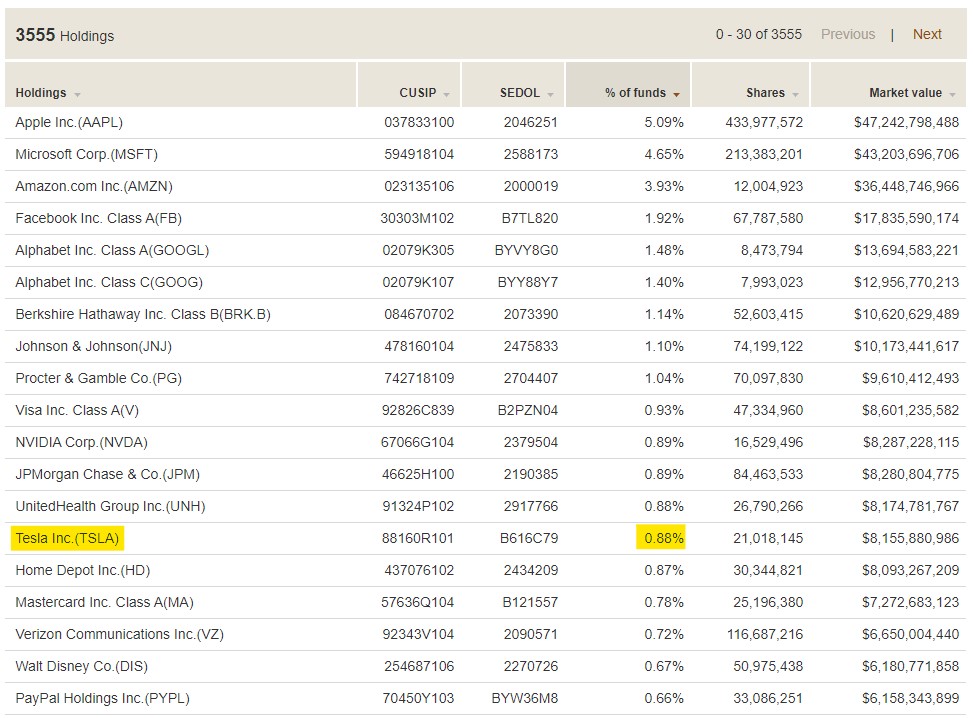Select Berkshire Hathaway Inc. Class B row

coord(485,315)
